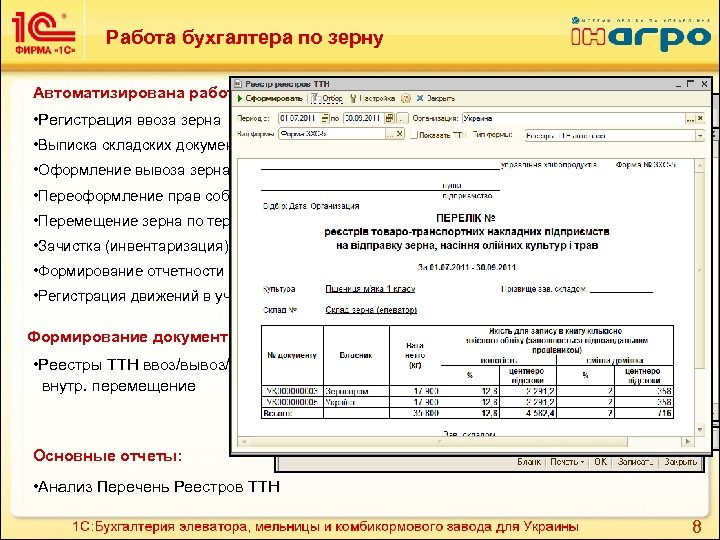720x540 pixels.
Task: Click the stepper beside the start date
Action: click(x=325, y=118)
